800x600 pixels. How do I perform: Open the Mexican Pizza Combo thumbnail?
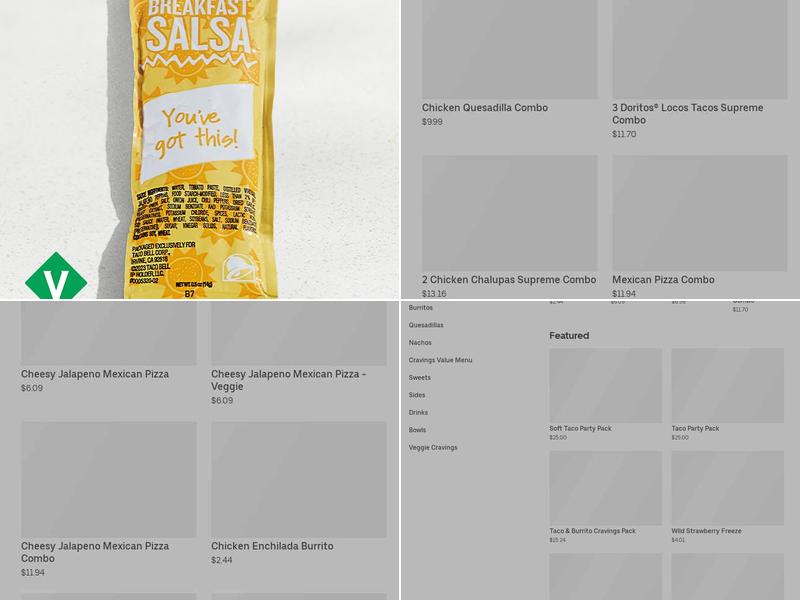click(x=699, y=213)
